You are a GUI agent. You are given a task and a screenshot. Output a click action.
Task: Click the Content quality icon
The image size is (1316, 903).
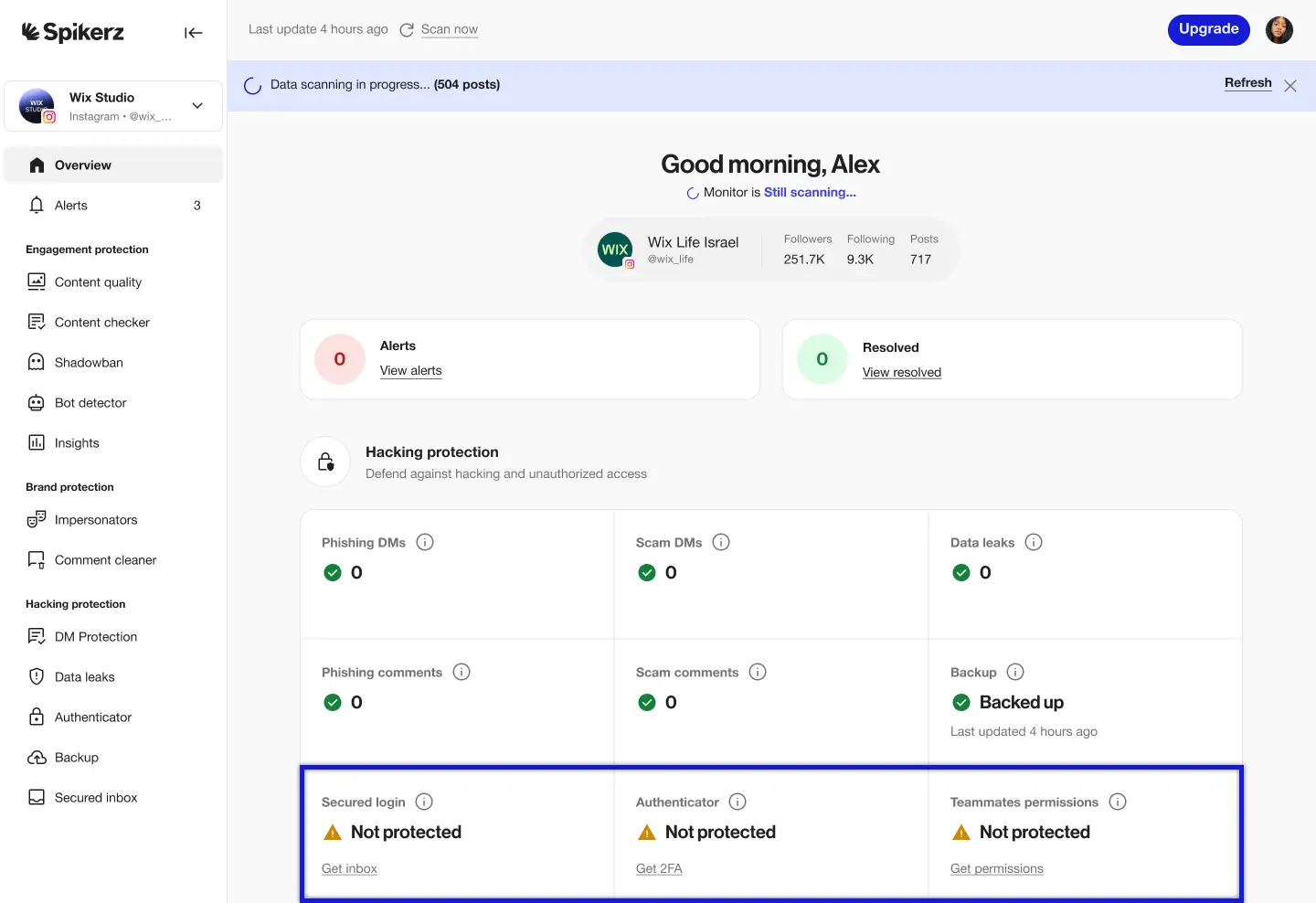click(37, 282)
